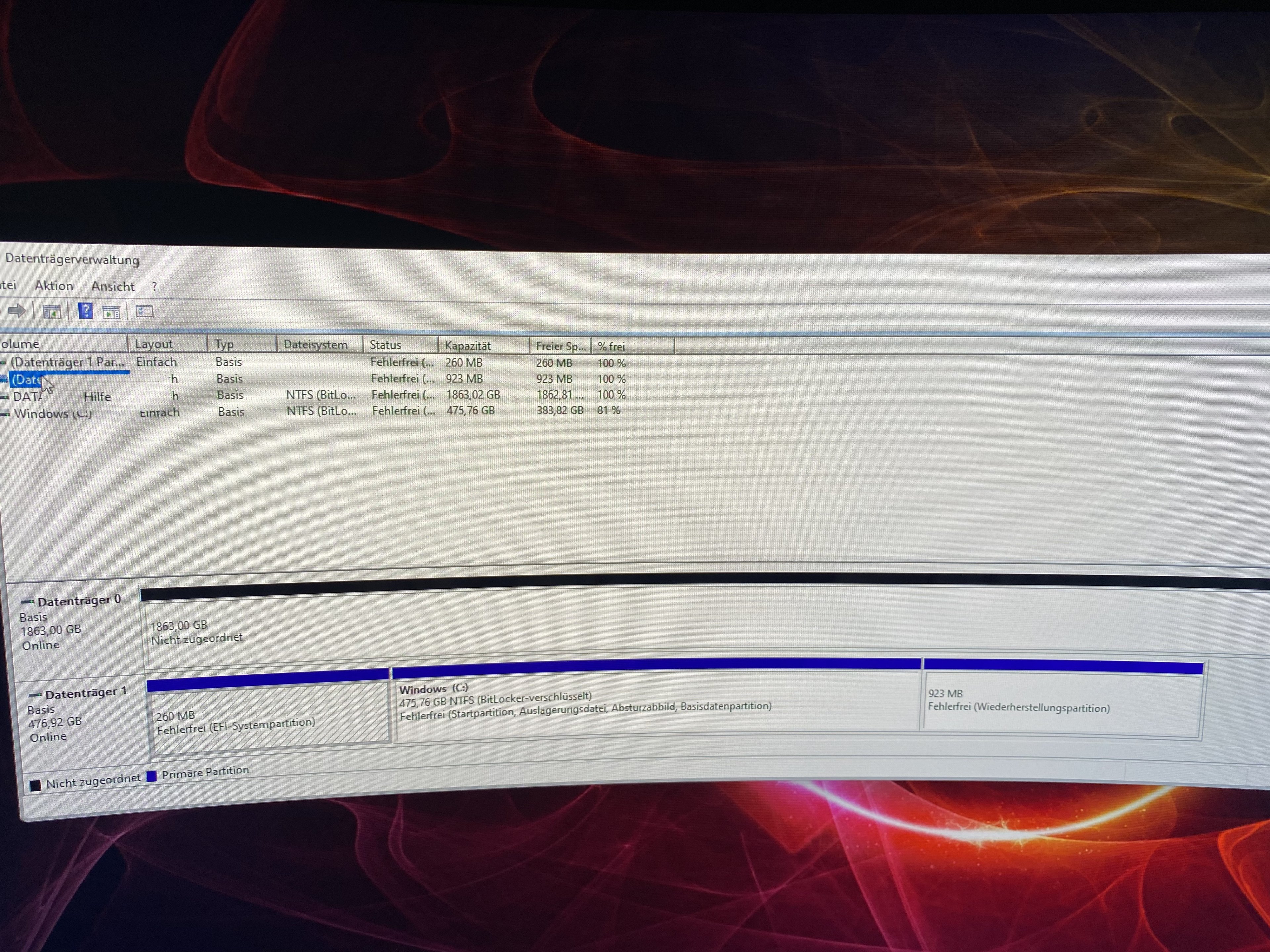Select the 923 MB Wiederherstellungspartition block
The image size is (1270, 952).
pyautogui.click(x=1062, y=703)
